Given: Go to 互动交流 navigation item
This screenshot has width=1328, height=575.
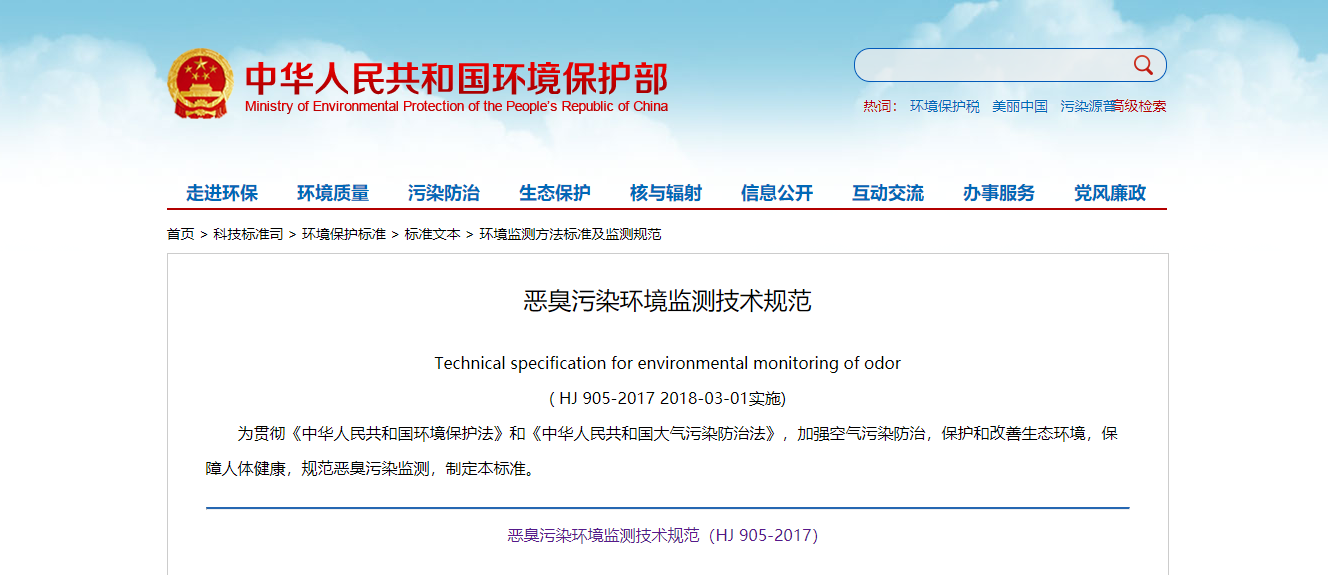Looking at the screenshot, I should pos(888,193).
